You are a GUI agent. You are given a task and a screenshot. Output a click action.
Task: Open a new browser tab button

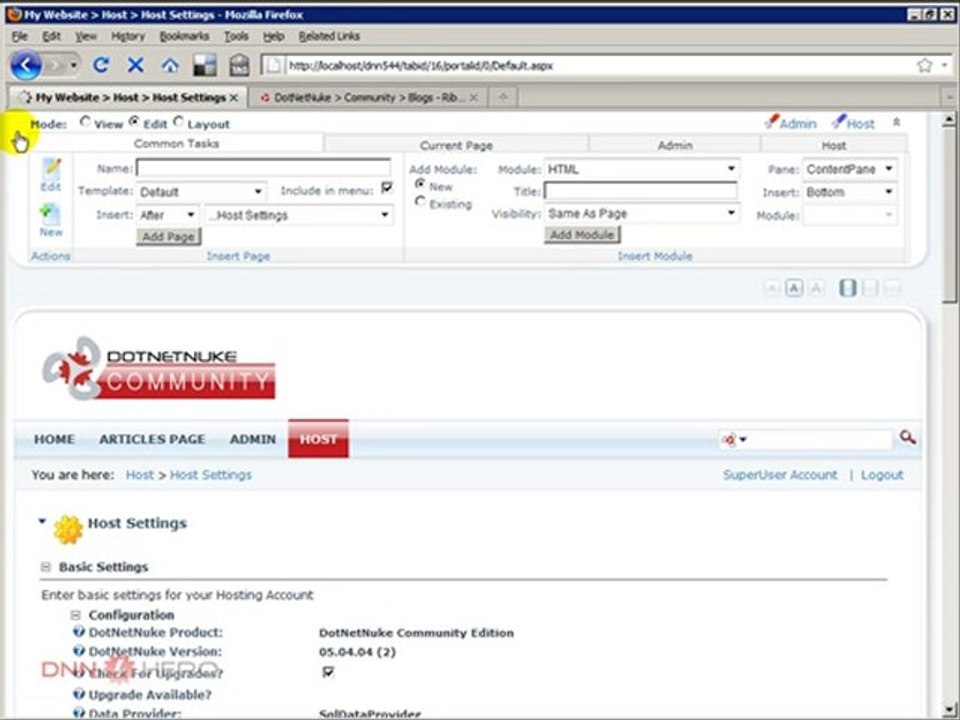(x=503, y=97)
